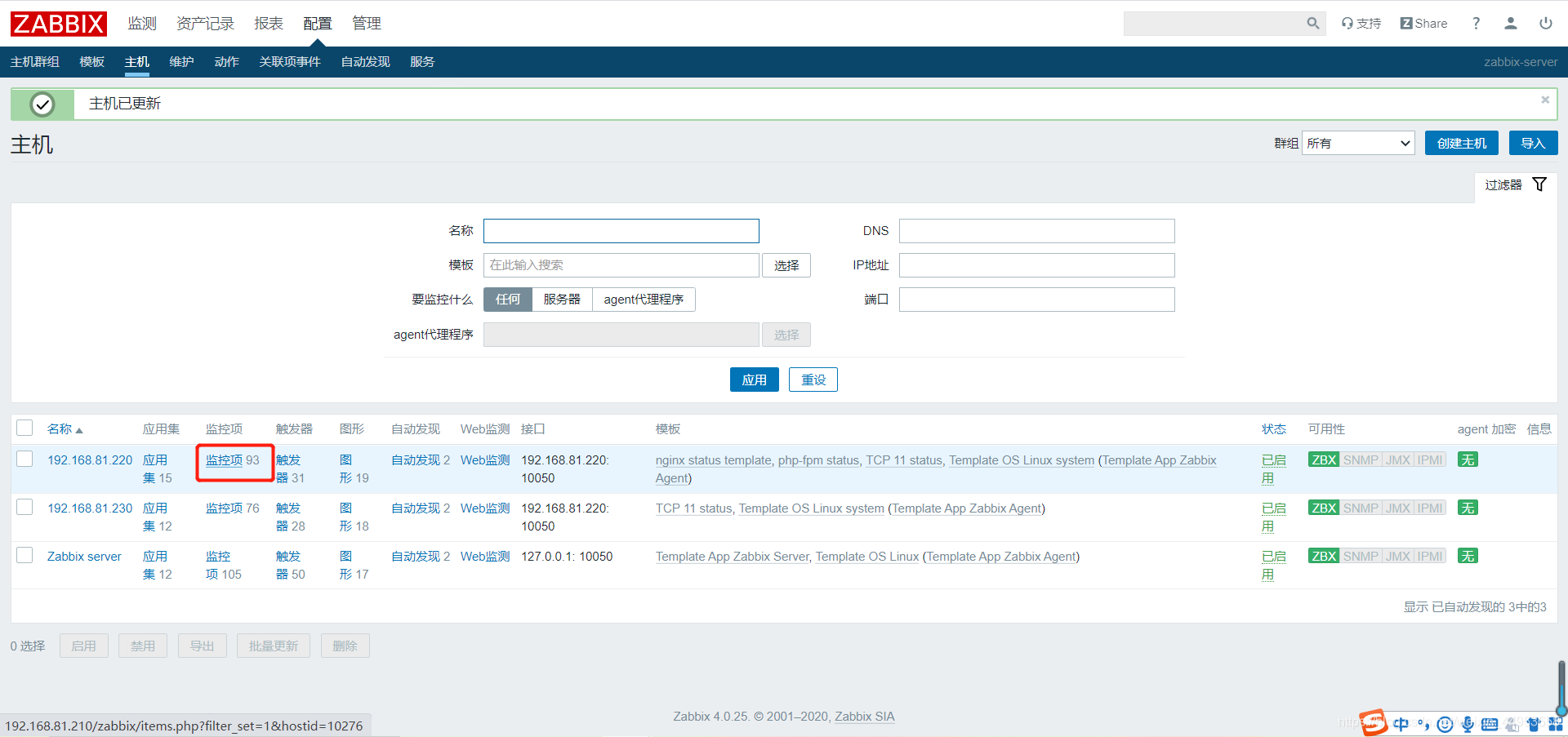This screenshot has width=1568, height=737.
Task: Click the Sogou input method icon
Action: click(1374, 722)
